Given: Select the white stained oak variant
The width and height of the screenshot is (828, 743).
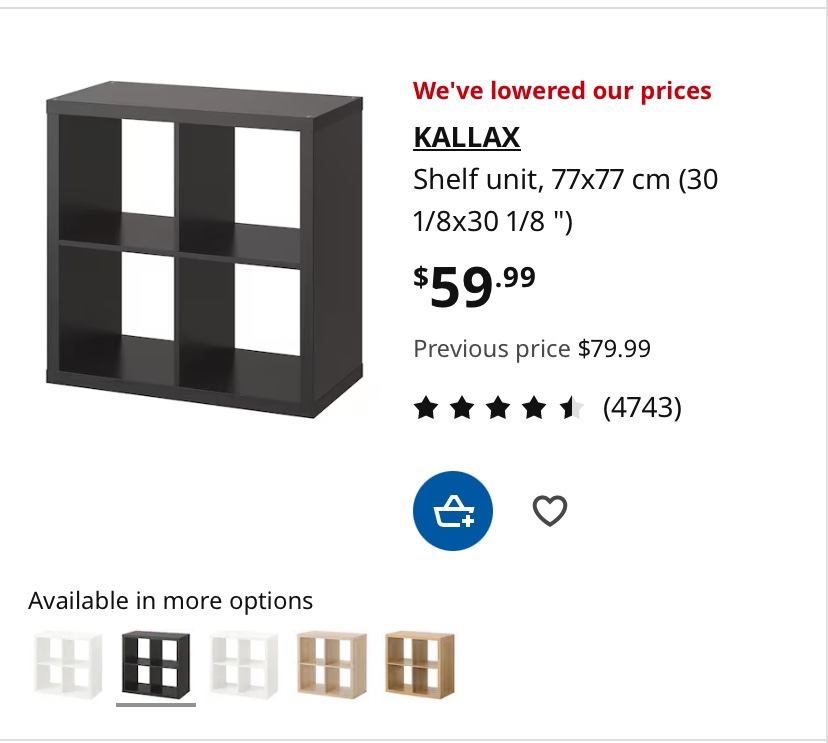Looking at the screenshot, I should (x=330, y=664).
